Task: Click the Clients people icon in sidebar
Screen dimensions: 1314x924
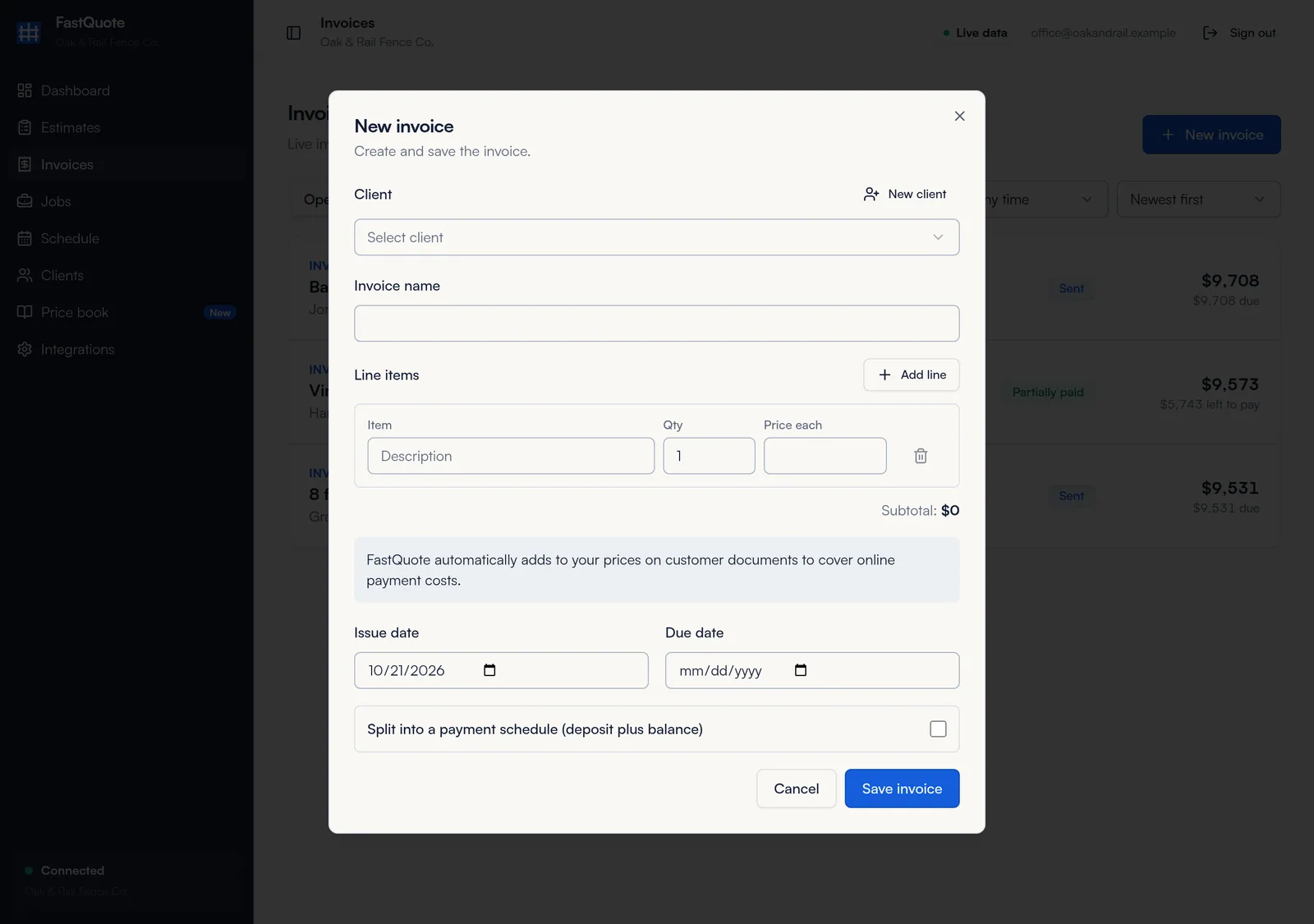Action: (x=25, y=275)
